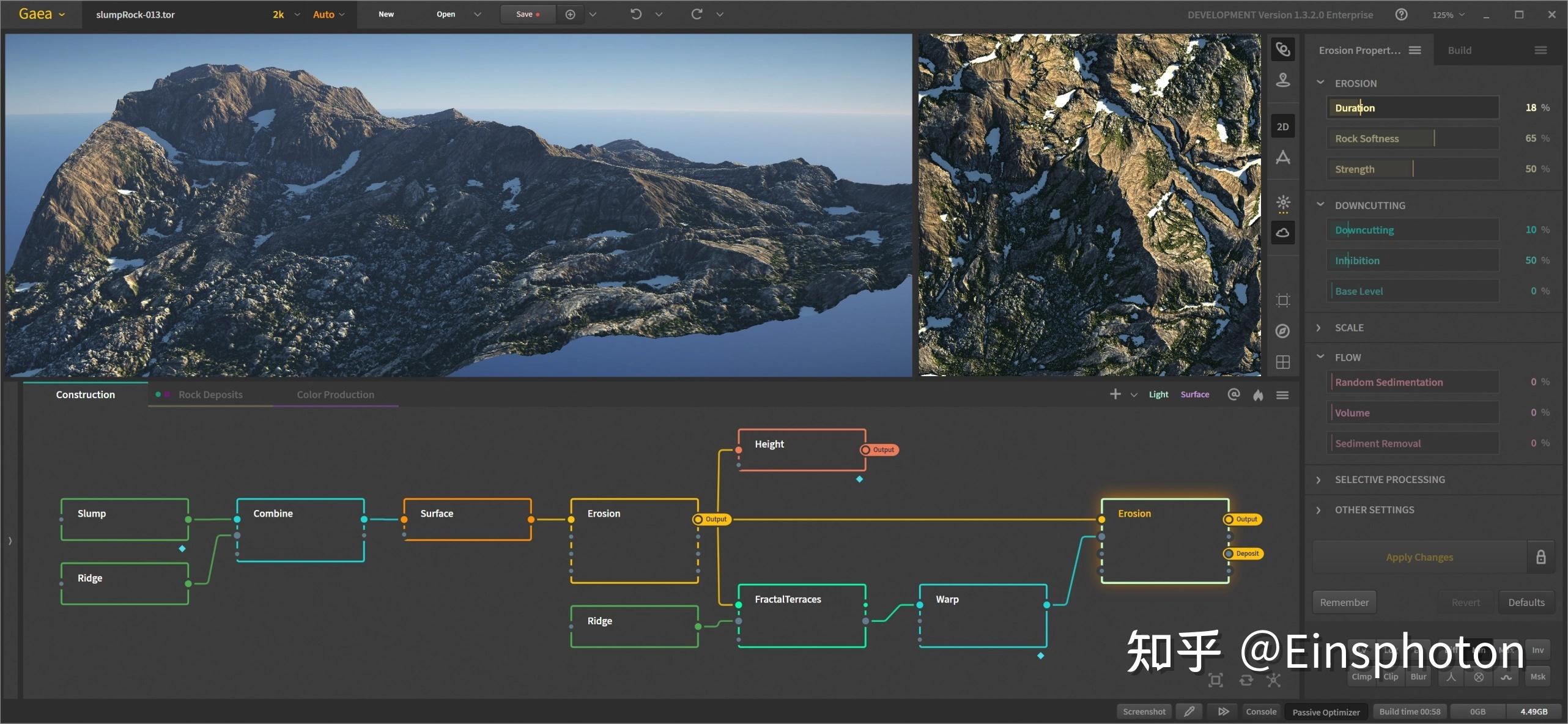Toggle the lock beside Apply Changes
Screen dimensions: 1568x724
(1540, 557)
